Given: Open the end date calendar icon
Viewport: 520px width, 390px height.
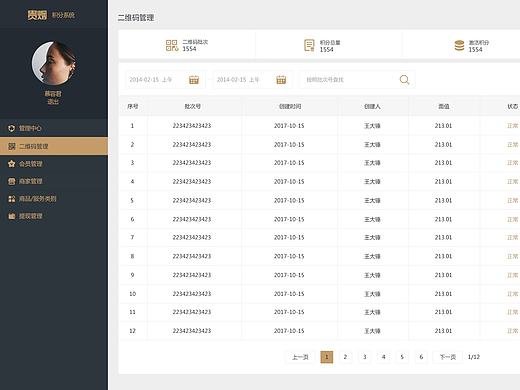Looking at the screenshot, I should tap(281, 80).
